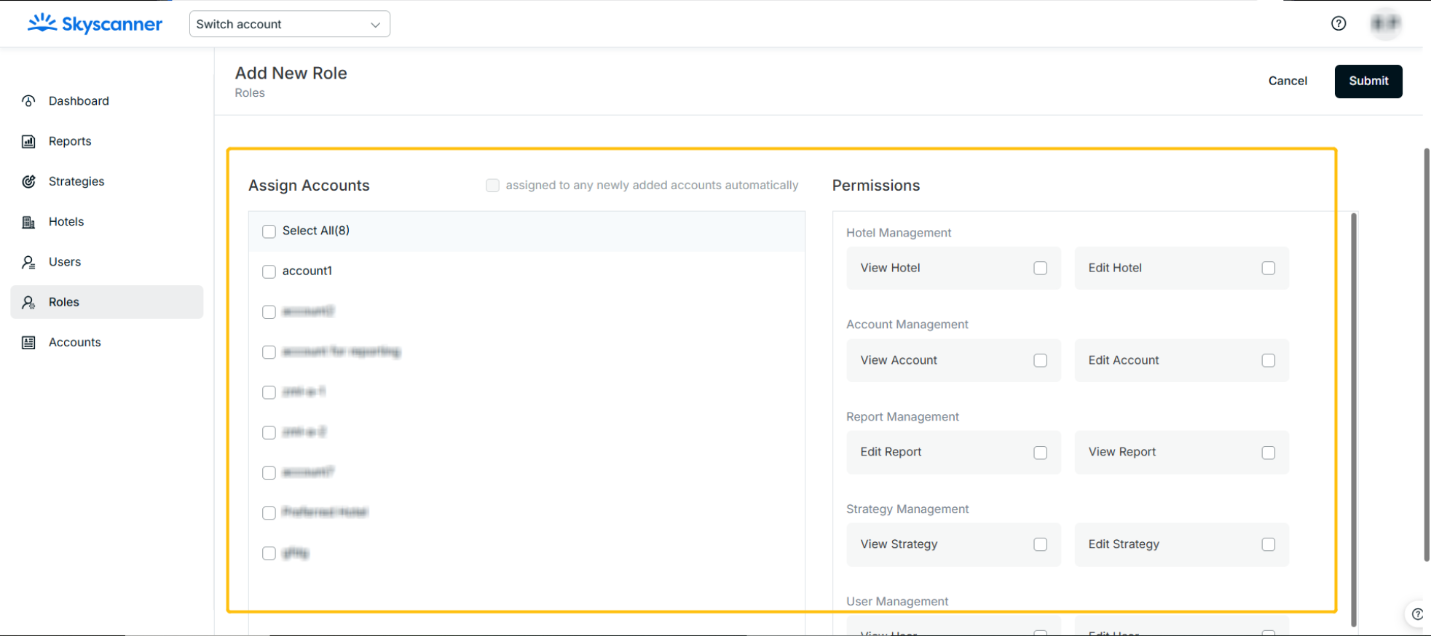Screen dimensions: 1431x636
Task: Click the Report Management group label
Action: (903, 417)
